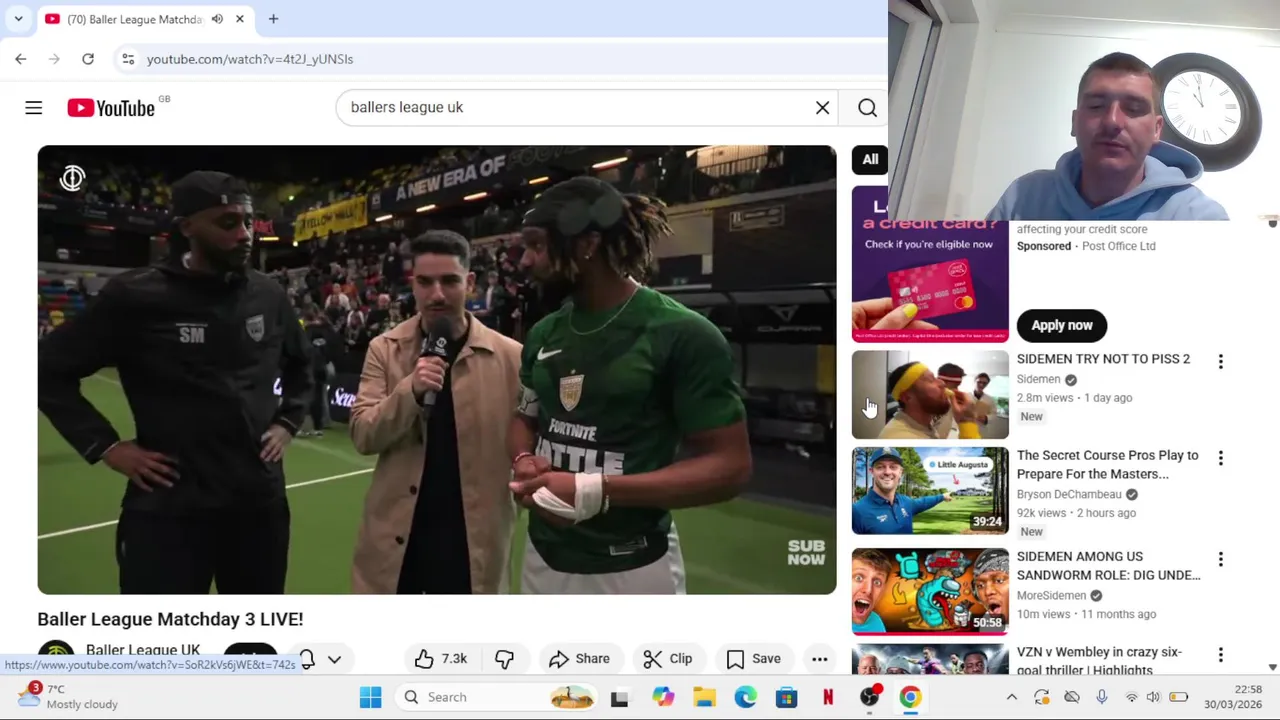This screenshot has width=1280, height=720.
Task: Open the volume control in the system tray
Action: [1153, 697]
